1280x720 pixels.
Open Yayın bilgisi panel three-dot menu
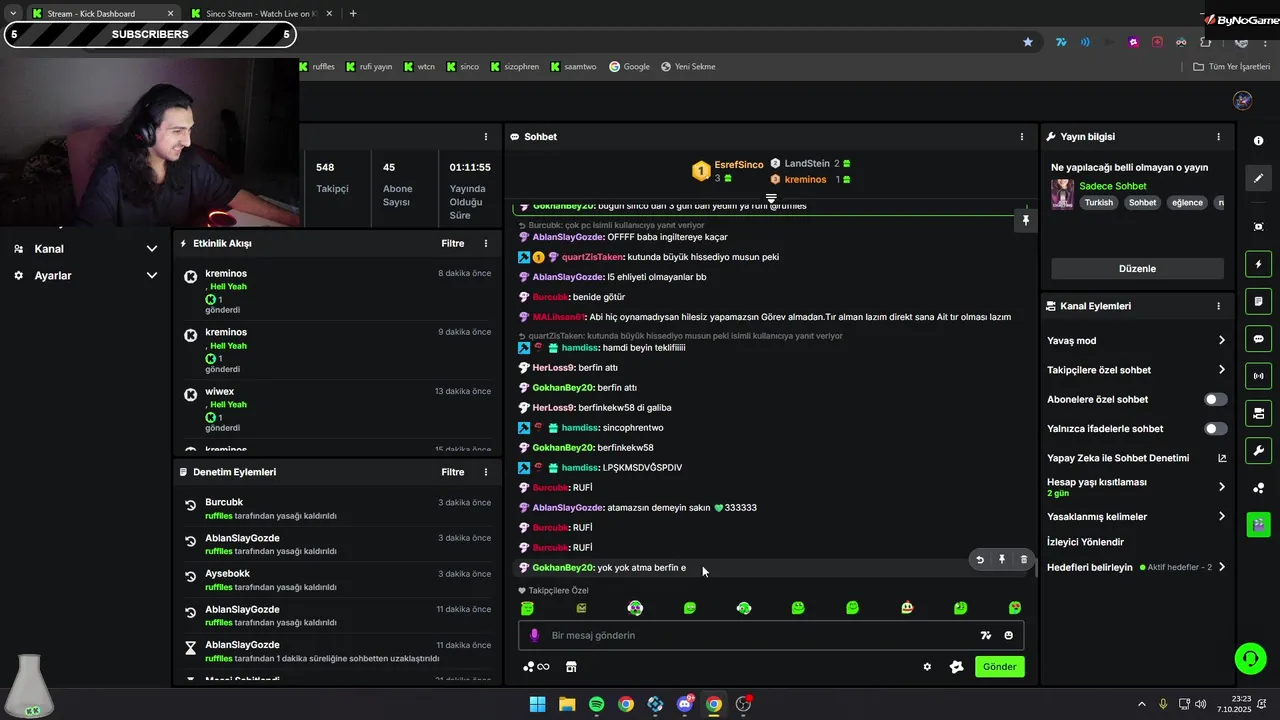(x=1218, y=137)
